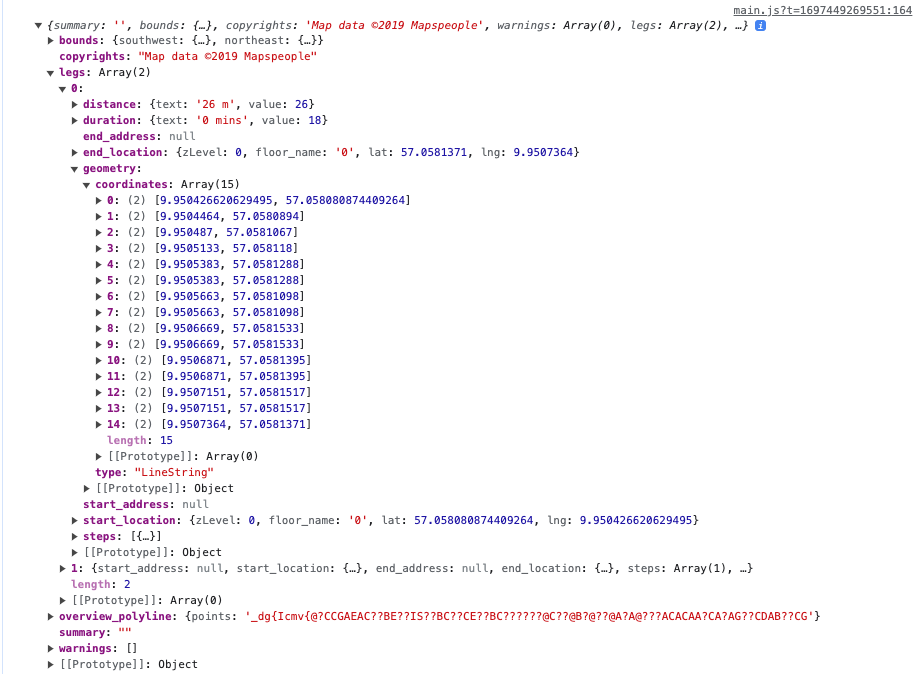The height and width of the screenshot is (674, 919).
Task: Expand the distance object with '26 m'
Action: coord(75,105)
